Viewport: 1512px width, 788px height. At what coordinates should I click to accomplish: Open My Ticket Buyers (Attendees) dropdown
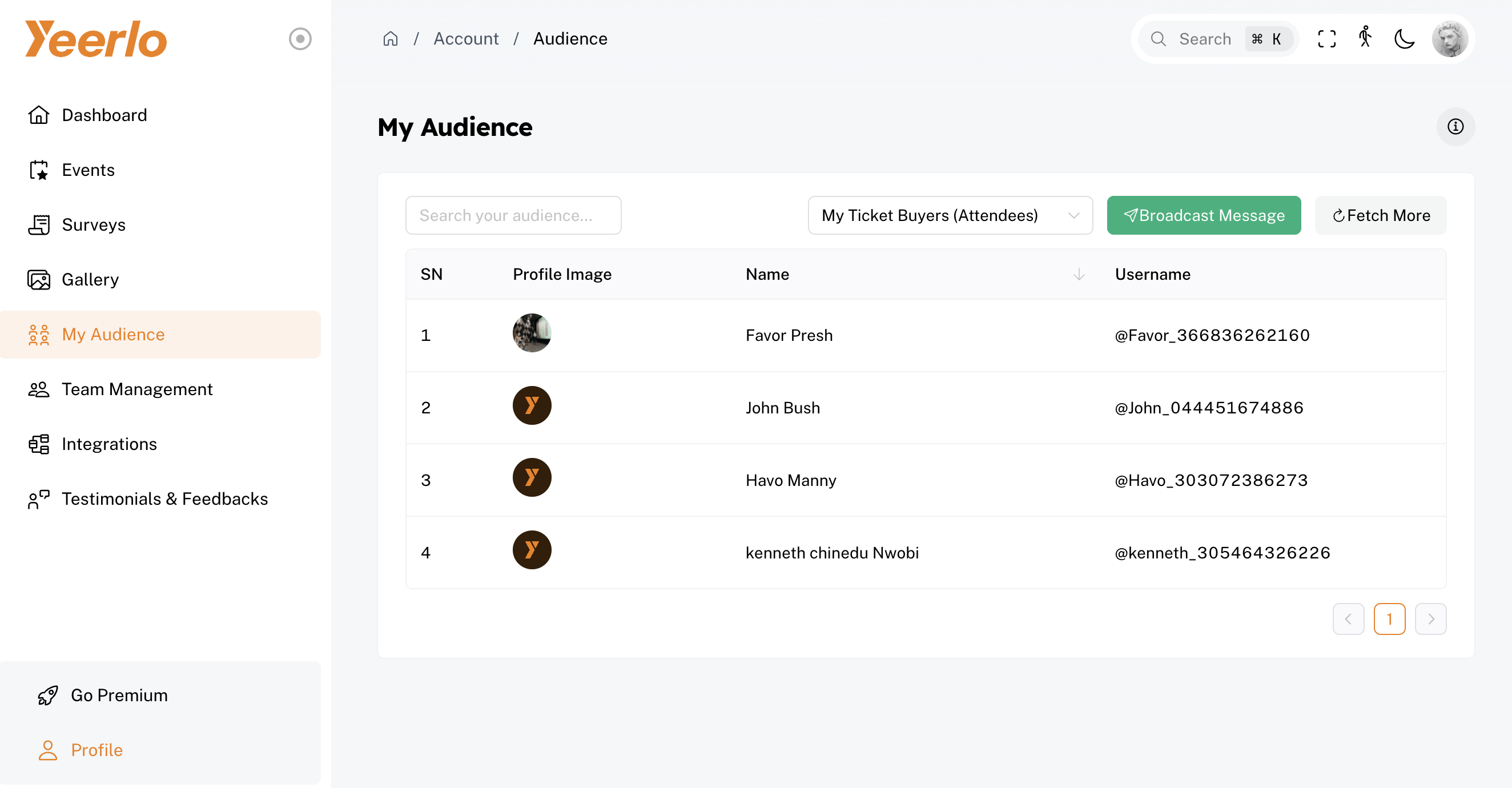(x=950, y=215)
